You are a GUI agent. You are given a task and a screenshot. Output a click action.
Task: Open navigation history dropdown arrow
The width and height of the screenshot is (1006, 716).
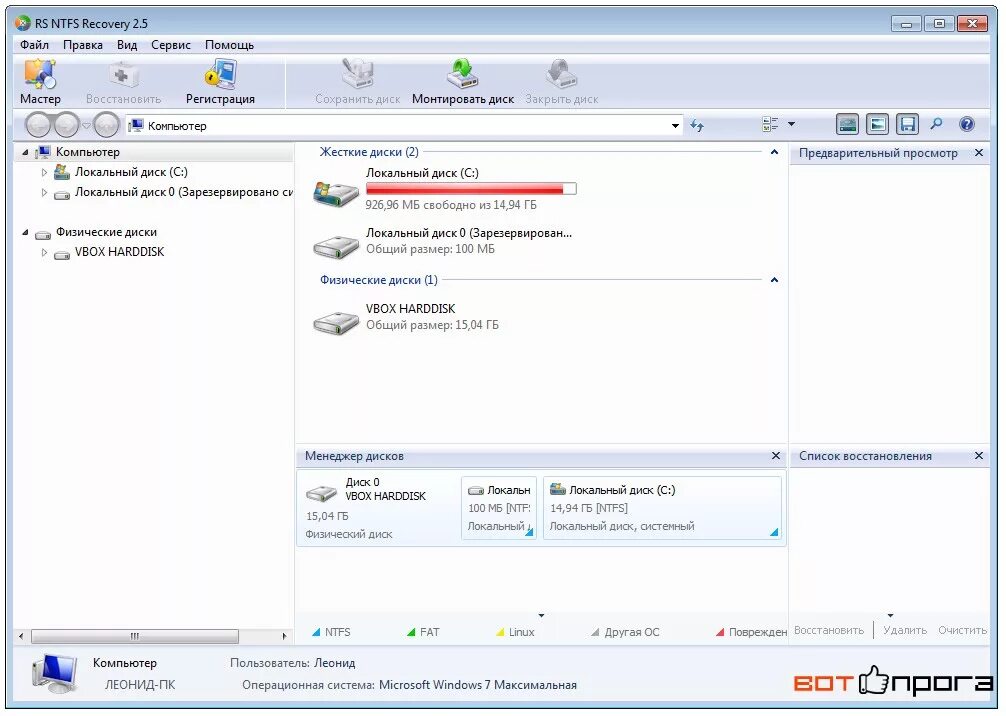(x=86, y=125)
